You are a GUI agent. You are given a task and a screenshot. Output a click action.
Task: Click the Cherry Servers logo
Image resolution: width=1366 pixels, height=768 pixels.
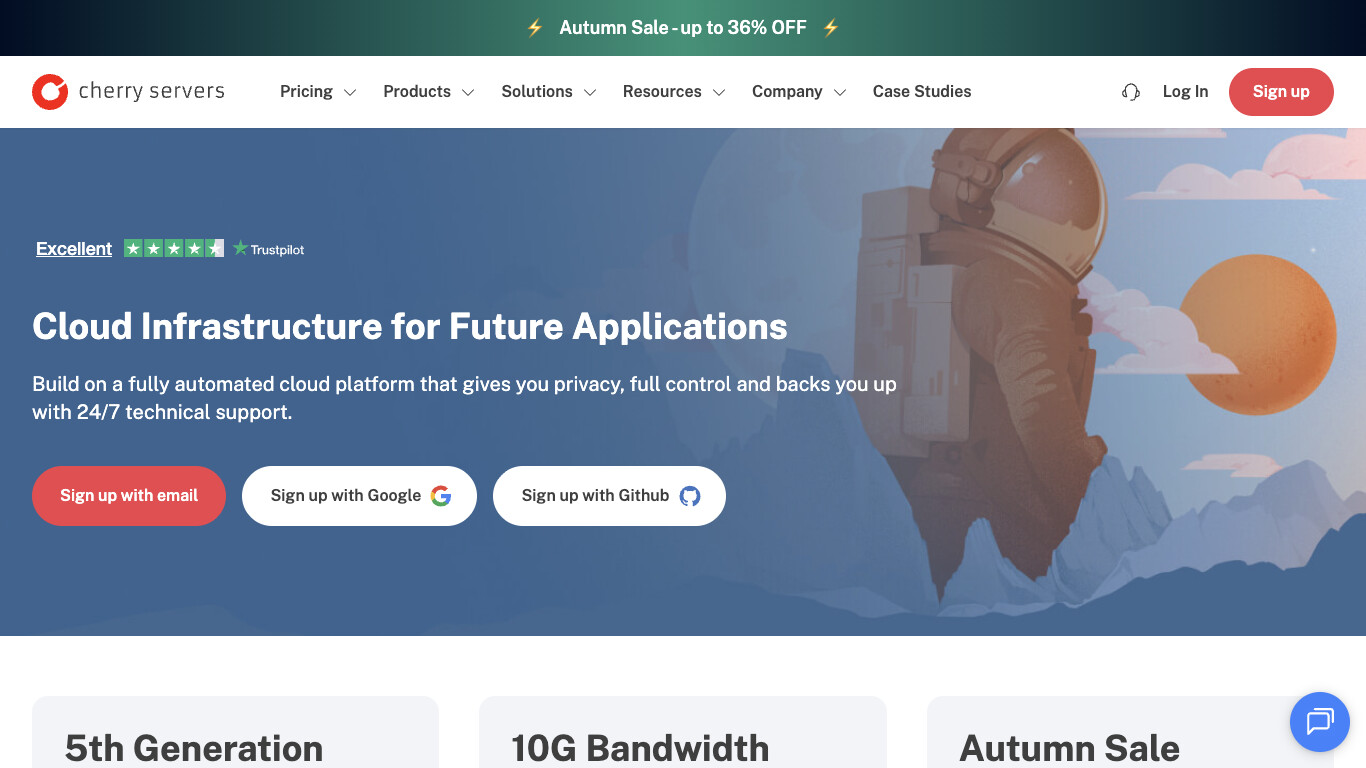click(128, 92)
